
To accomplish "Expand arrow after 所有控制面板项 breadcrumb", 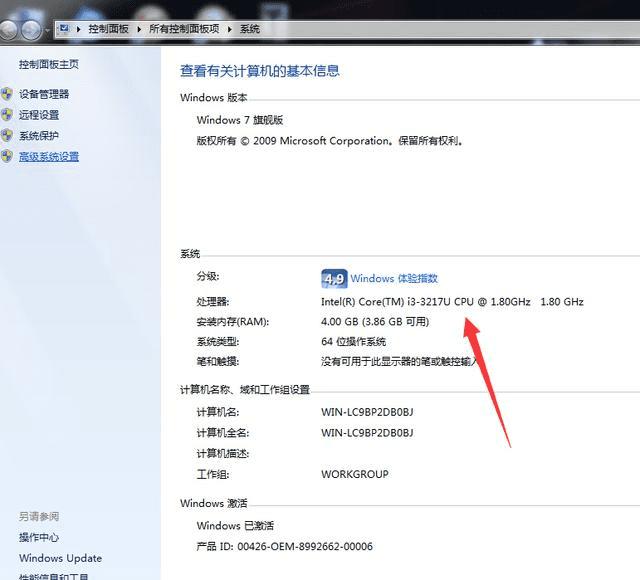I will [x=230, y=29].
